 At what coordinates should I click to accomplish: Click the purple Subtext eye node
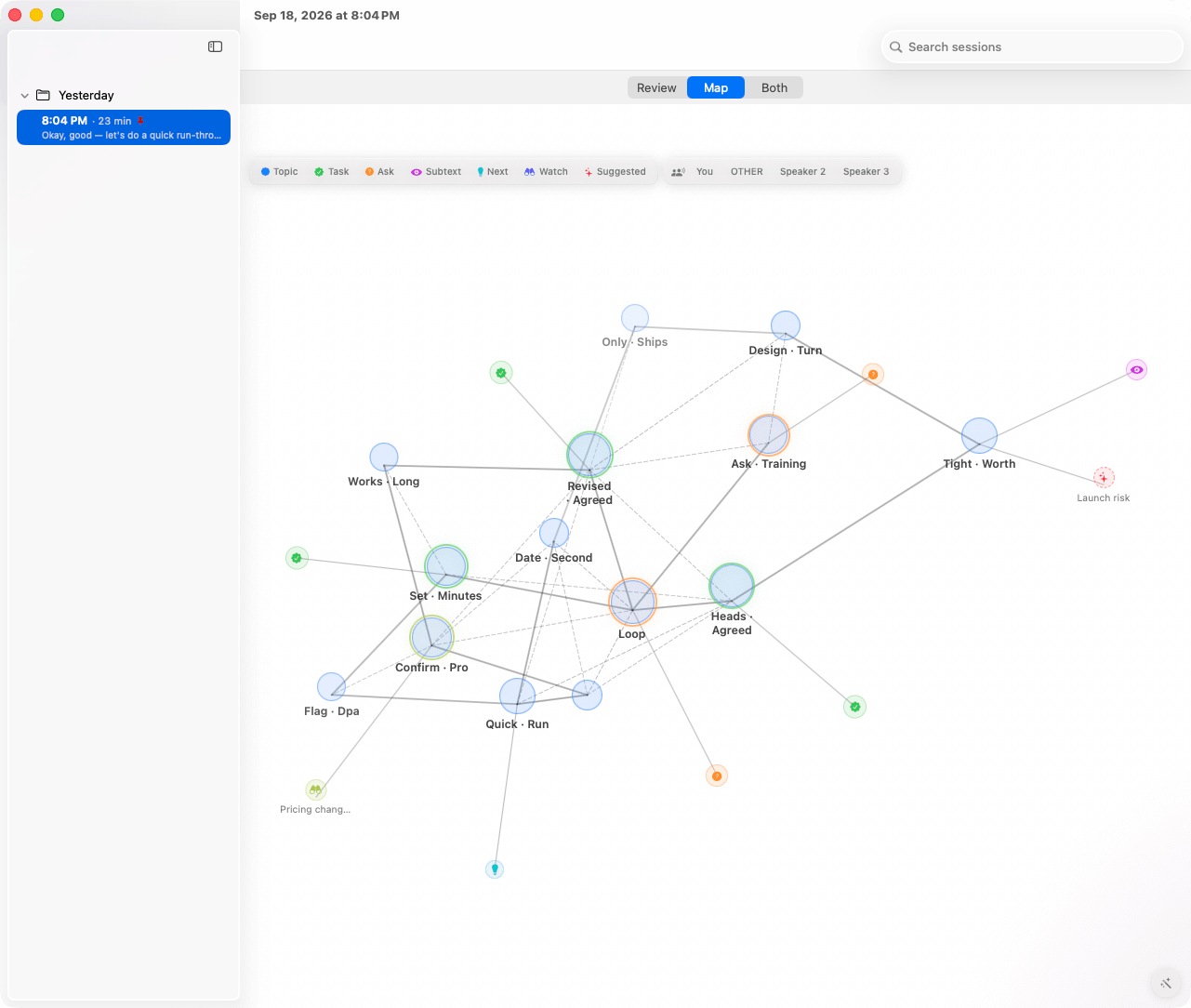[x=1136, y=370]
